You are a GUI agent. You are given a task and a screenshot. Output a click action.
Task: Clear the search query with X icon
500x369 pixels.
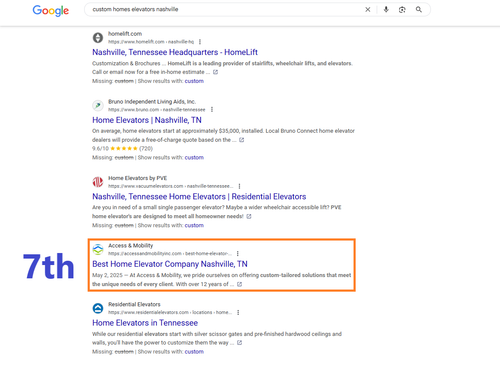(368, 10)
